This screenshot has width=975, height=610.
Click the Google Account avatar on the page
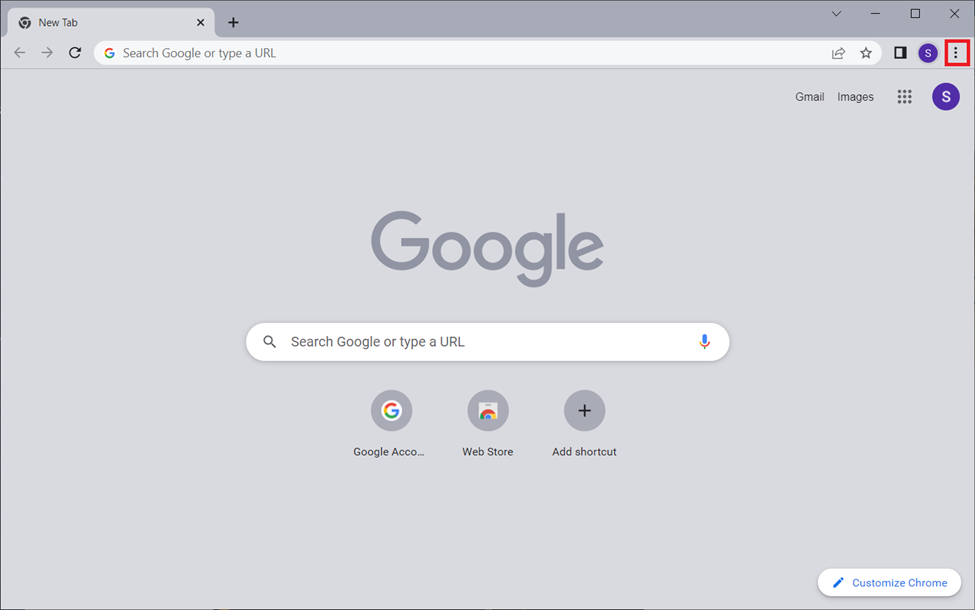click(x=946, y=96)
